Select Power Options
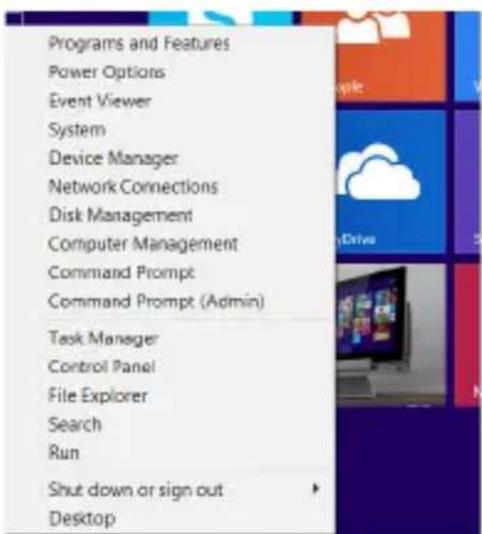The width and height of the screenshot is (482, 534). (x=107, y=72)
